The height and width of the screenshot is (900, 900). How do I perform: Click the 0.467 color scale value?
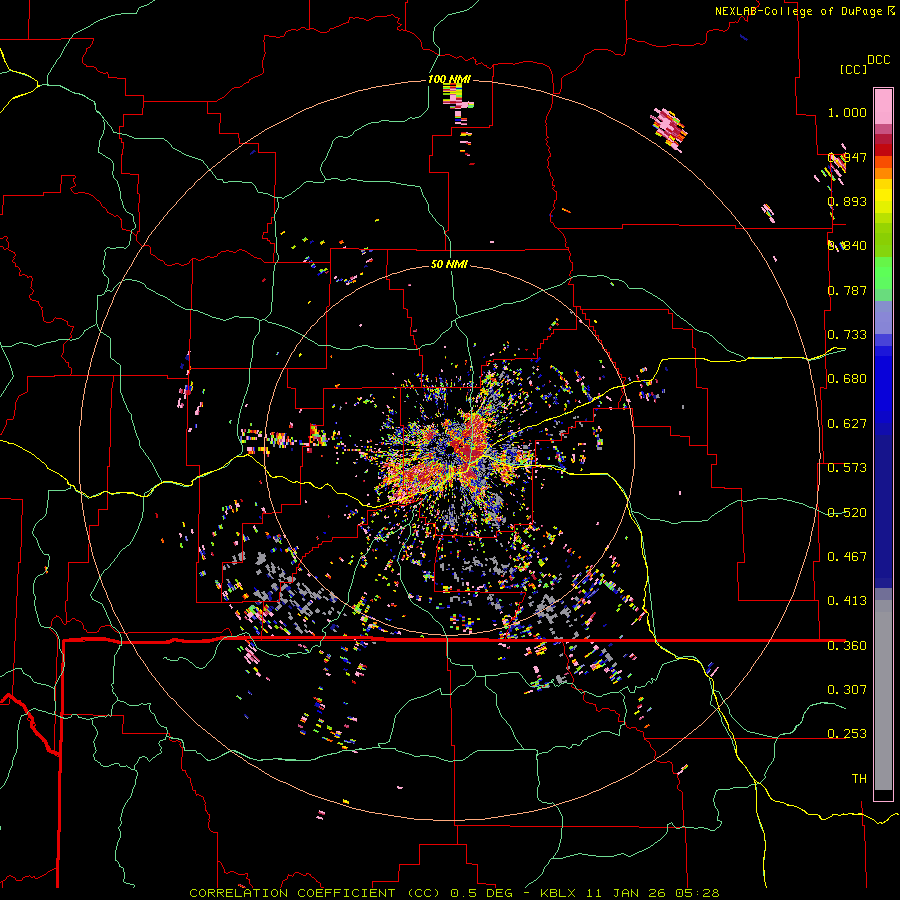click(847, 557)
